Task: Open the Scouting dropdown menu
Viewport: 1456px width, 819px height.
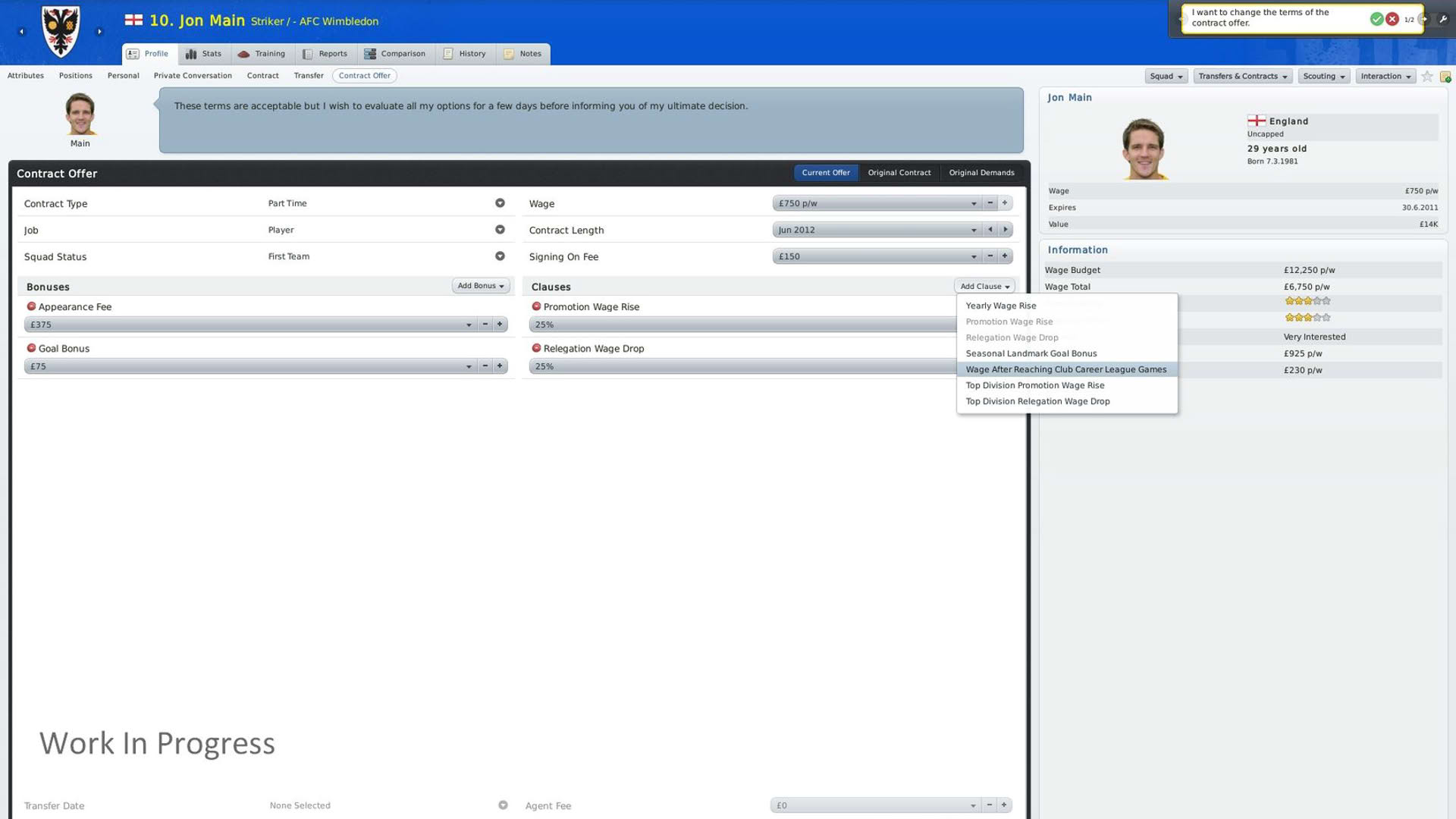Action: [1324, 77]
